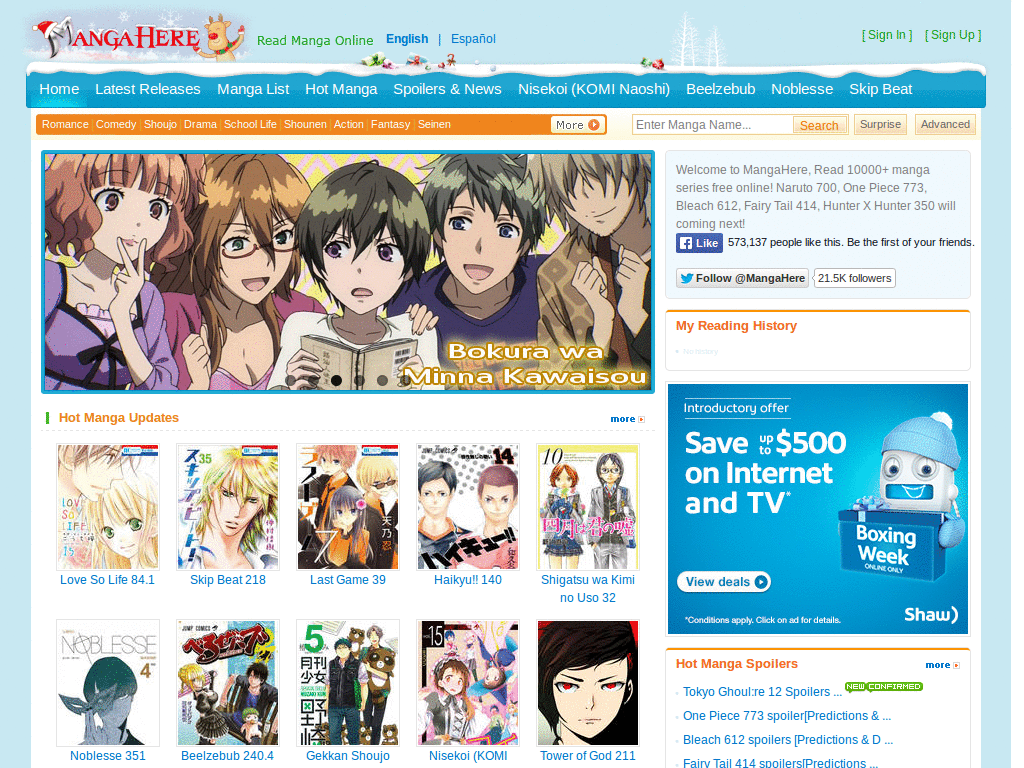Open Latest Releases in navigation bar
The height and width of the screenshot is (768, 1024).
point(148,89)
